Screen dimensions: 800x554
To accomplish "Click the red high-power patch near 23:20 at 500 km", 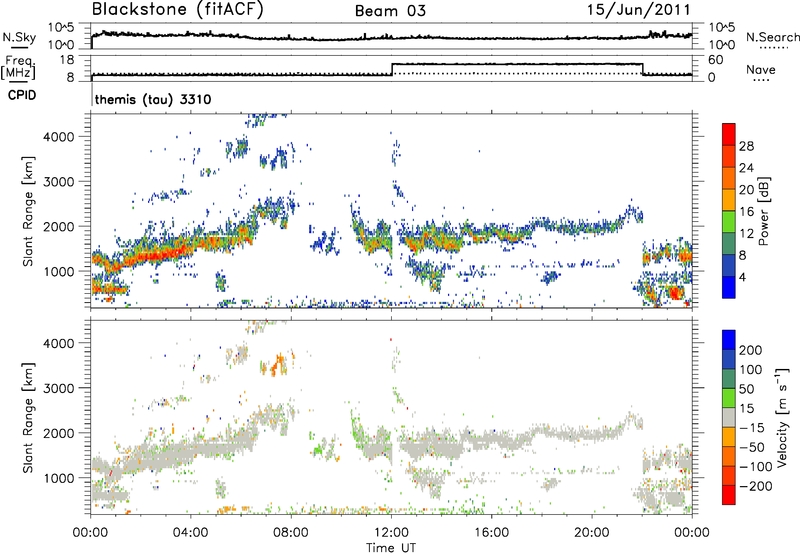I will coord(675,293).
